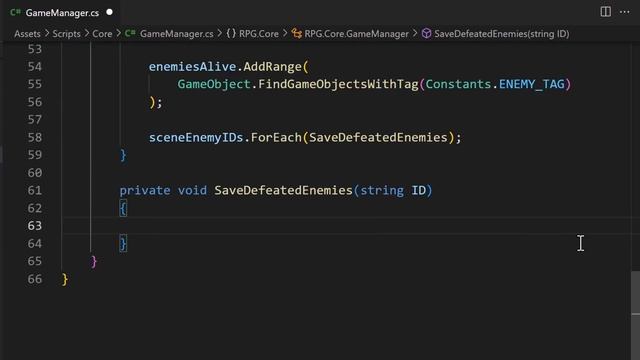640x360 pixels.
Task: Click the C# file icon on the tab
Action: click(16, 12)
